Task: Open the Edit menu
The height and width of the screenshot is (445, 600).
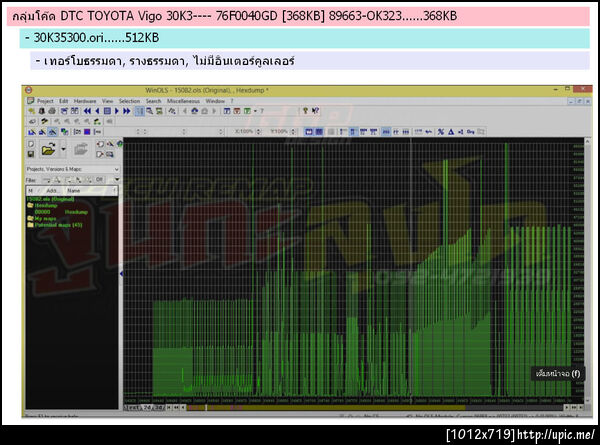Action: tap(64, 101)
